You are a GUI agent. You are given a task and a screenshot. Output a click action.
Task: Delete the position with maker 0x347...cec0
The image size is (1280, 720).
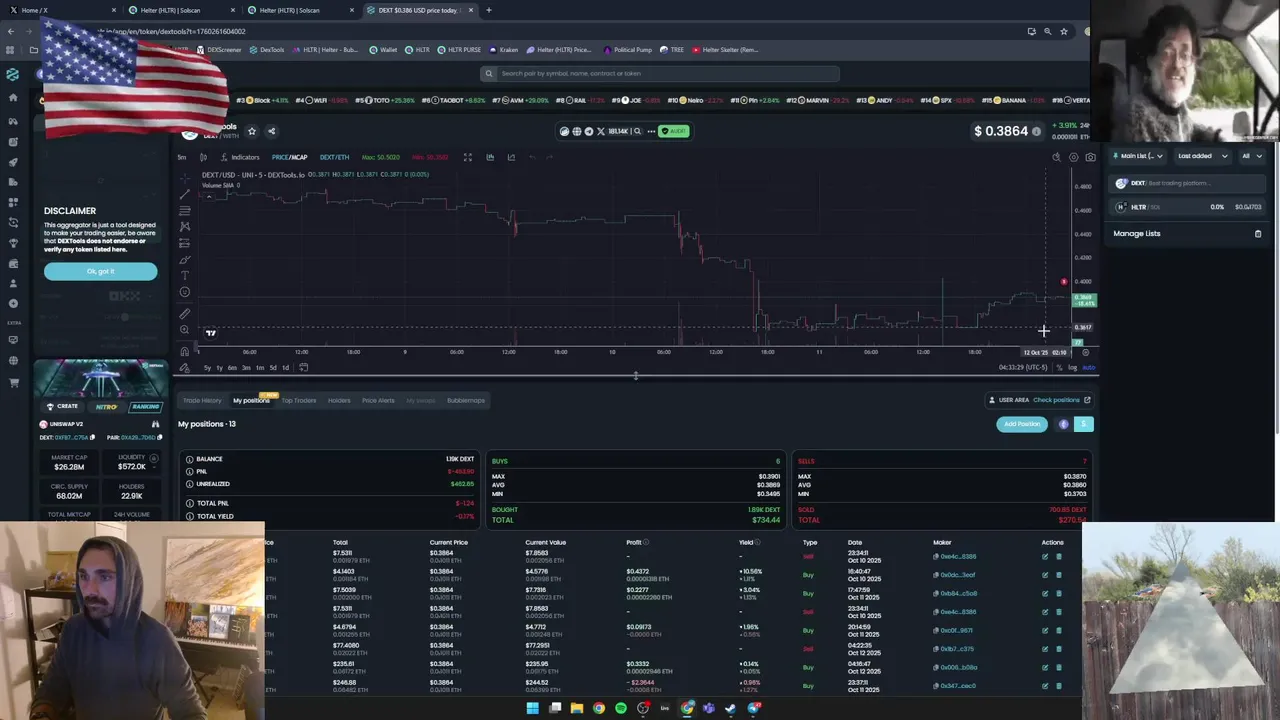1058,686
